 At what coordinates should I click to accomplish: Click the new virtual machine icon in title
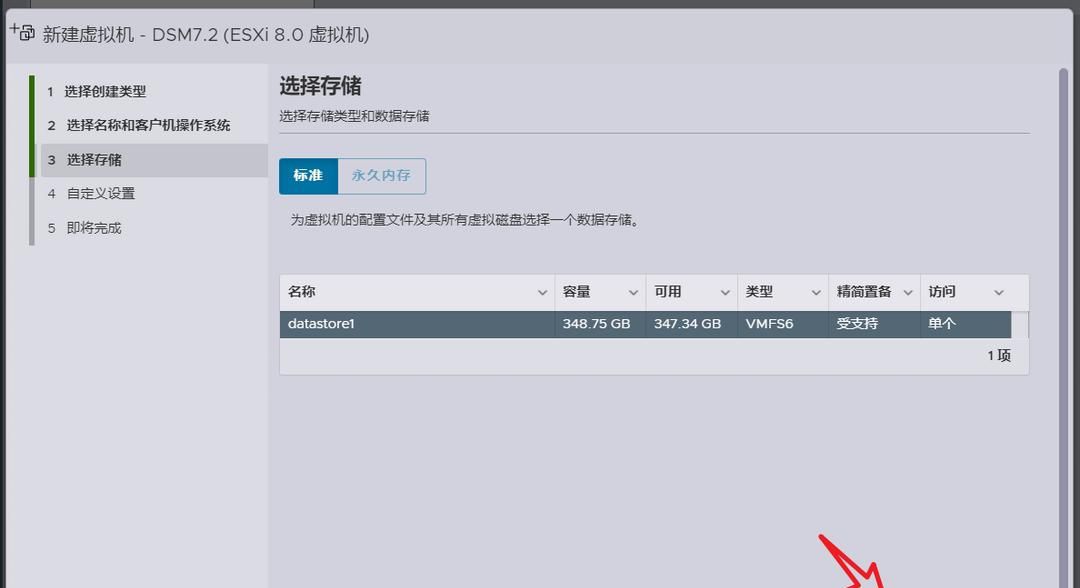pyautogui.click(x=22, y=31)
